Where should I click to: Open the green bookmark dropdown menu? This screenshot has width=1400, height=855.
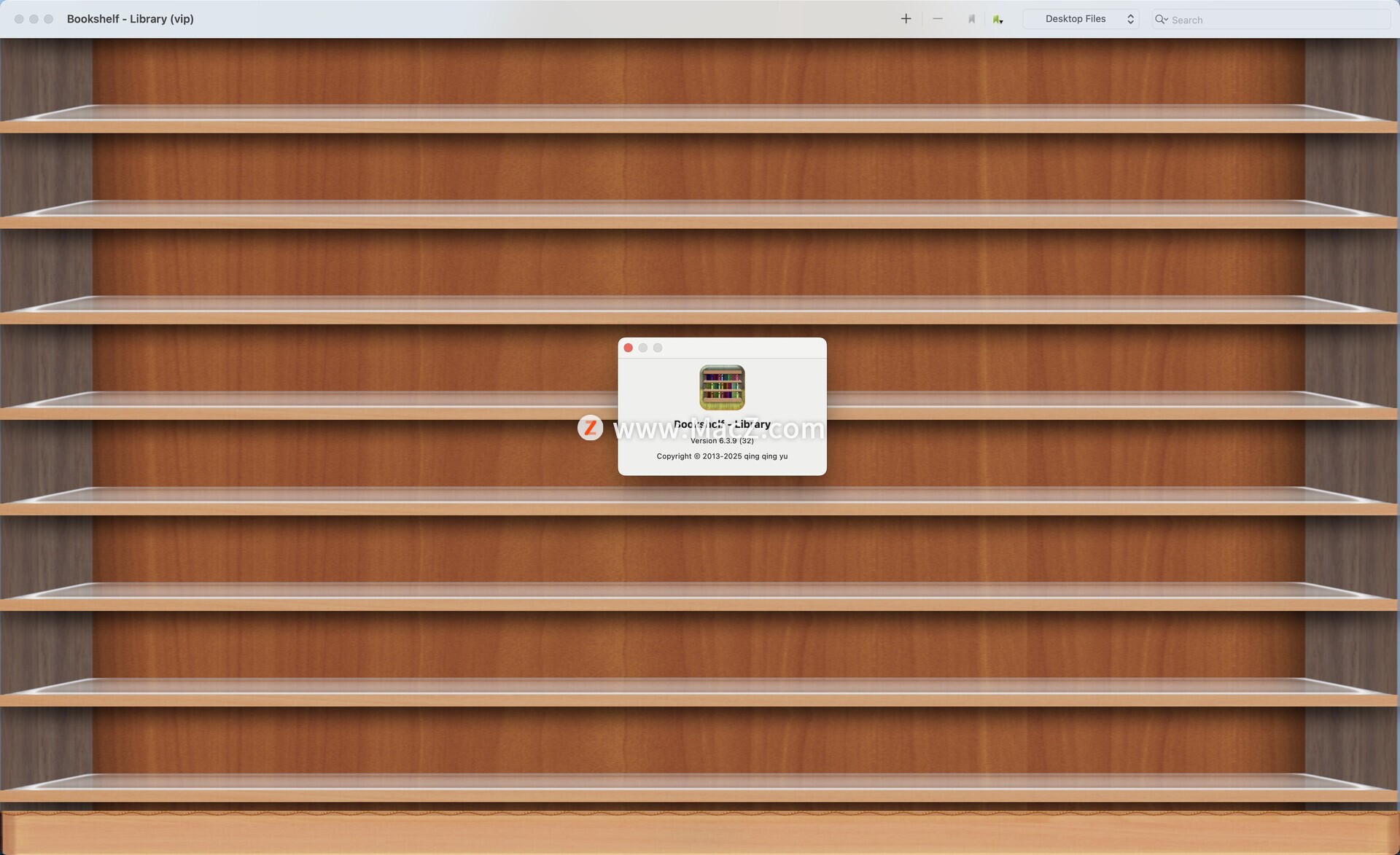click(x=998, y=20)
